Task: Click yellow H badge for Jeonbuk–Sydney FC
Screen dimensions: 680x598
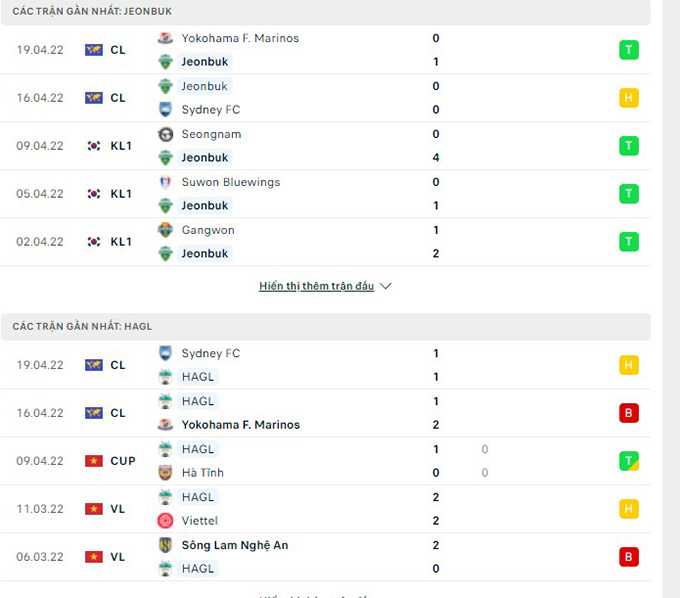Action: (x=629, y=98)
